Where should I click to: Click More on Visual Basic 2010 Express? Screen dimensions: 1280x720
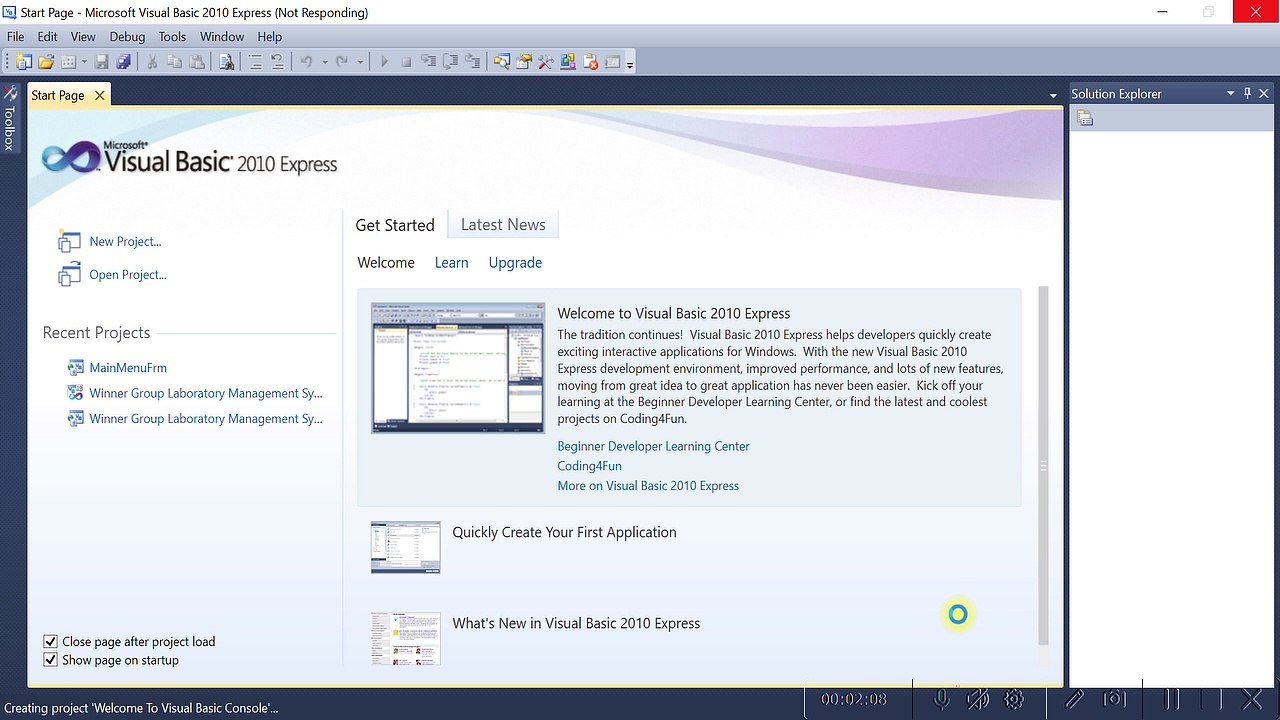coord(648,485)
